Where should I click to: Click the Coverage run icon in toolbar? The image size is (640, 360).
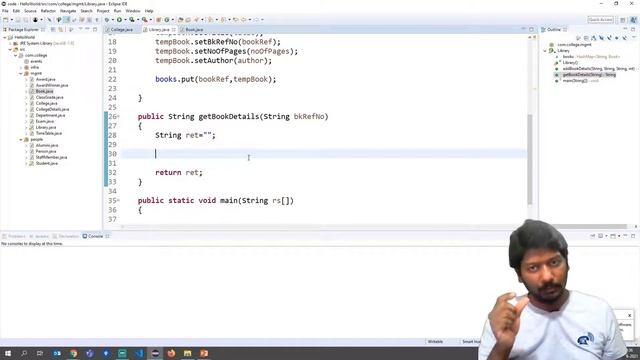coord(131,20)
